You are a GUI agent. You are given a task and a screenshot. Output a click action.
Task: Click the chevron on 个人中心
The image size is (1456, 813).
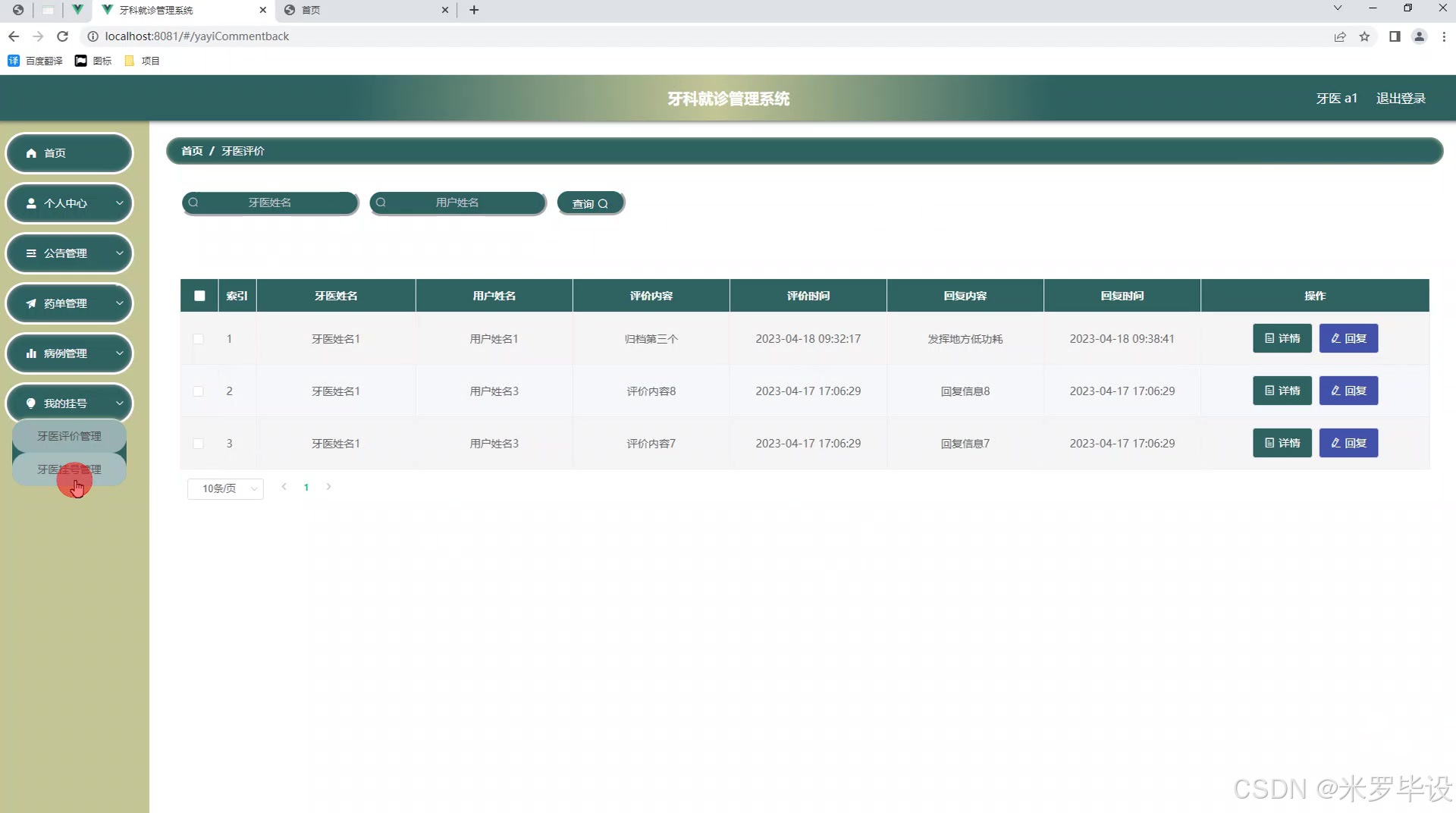[119, 203]
